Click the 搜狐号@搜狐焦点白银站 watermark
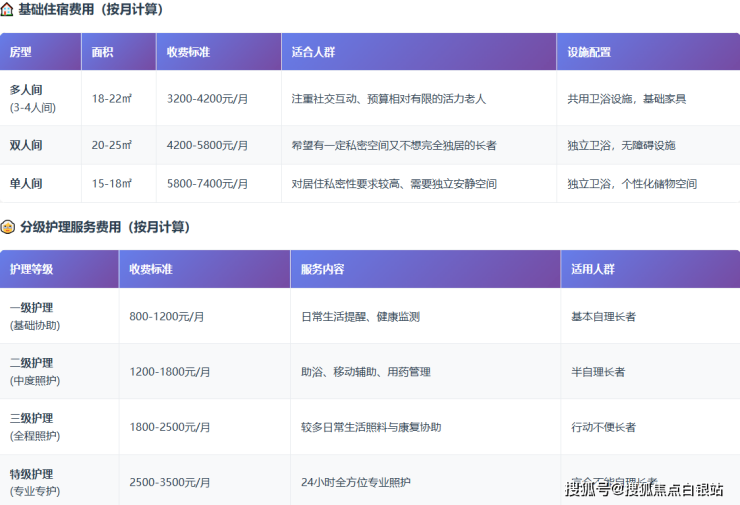Viewport: 740px width, 505px height. [644, 489]
